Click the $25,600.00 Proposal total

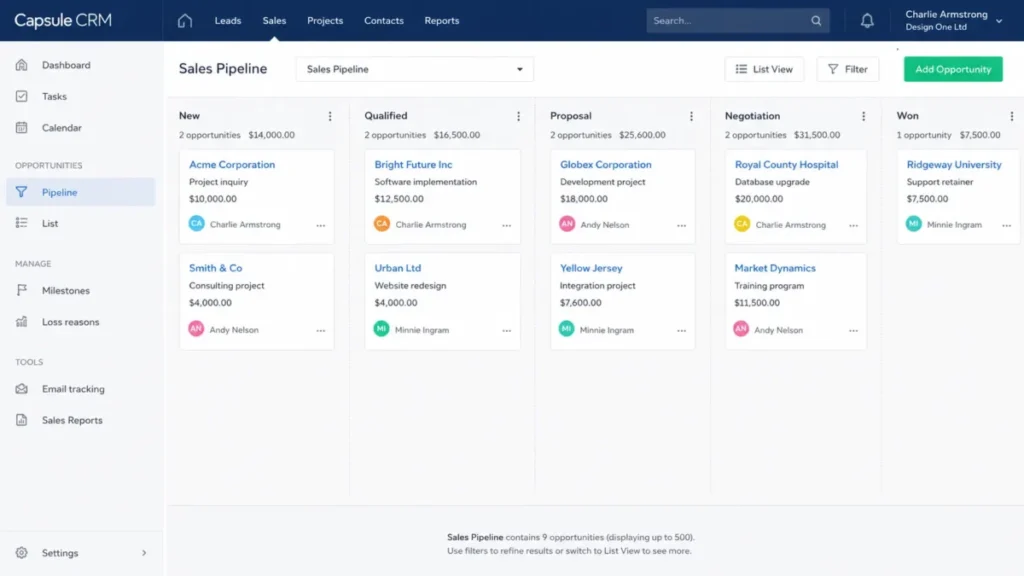point(643,135)
